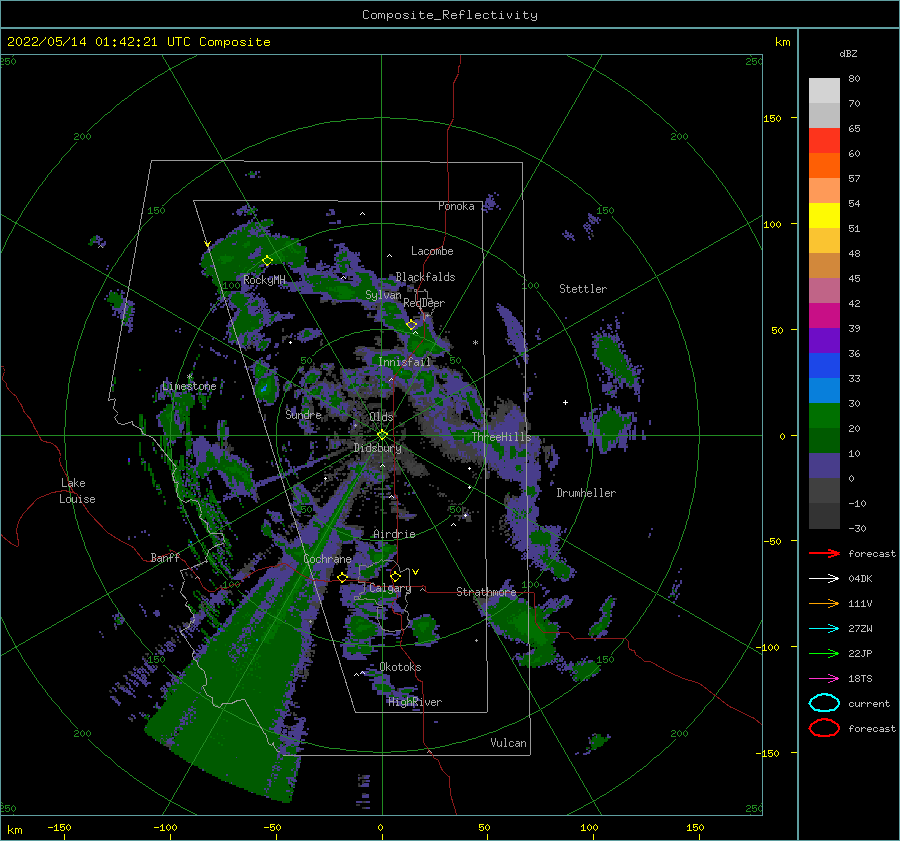The width and height of the screenshot is (900, 841).
Task: Click the Vulcan label
Action: click(508, 743)
